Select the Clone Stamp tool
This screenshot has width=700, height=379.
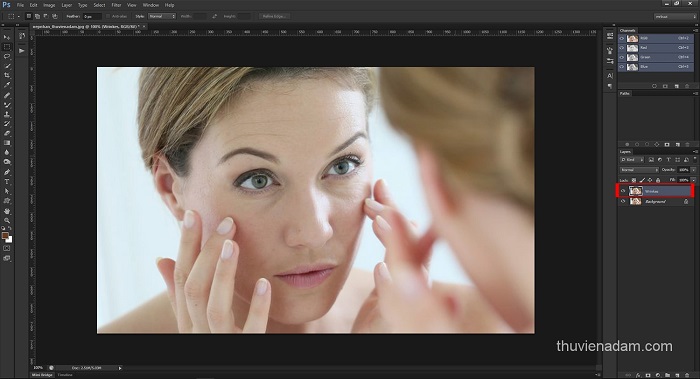click(x=7, y=114)
